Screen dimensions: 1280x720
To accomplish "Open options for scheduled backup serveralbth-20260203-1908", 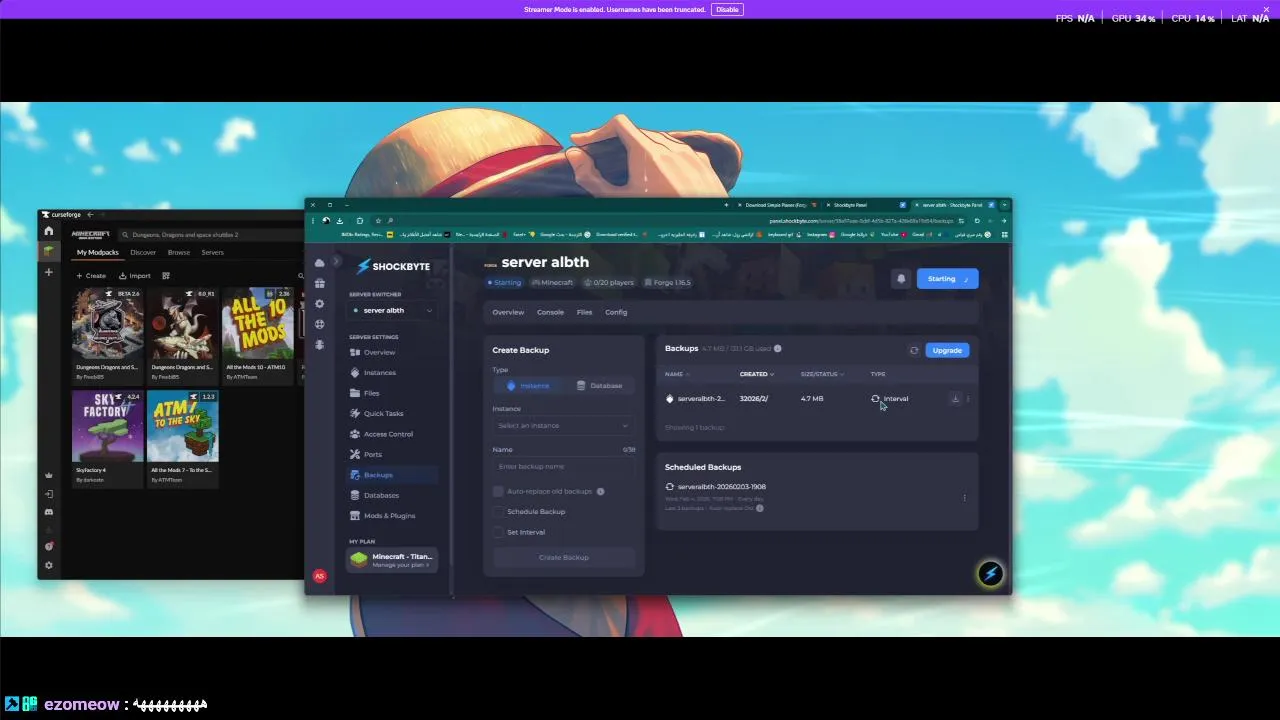I will tap(964, 497).
